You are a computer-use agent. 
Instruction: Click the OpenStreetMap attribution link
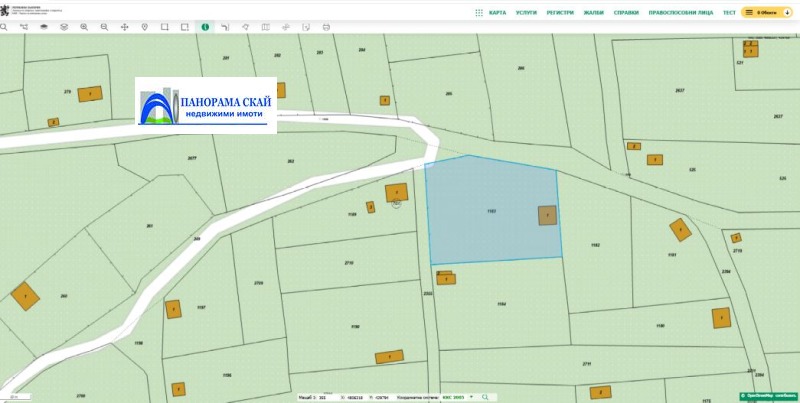point(768,395)
